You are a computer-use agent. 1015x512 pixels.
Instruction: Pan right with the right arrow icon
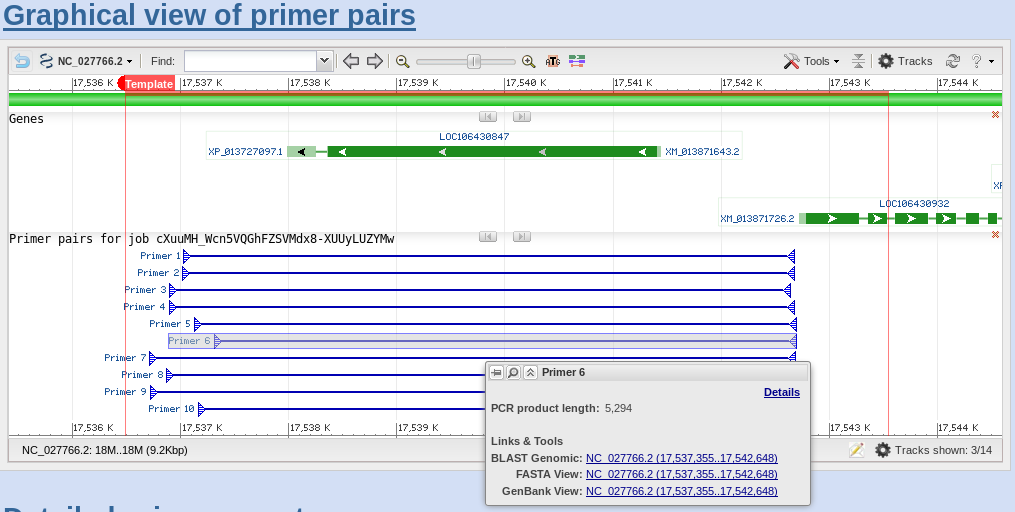375,61
